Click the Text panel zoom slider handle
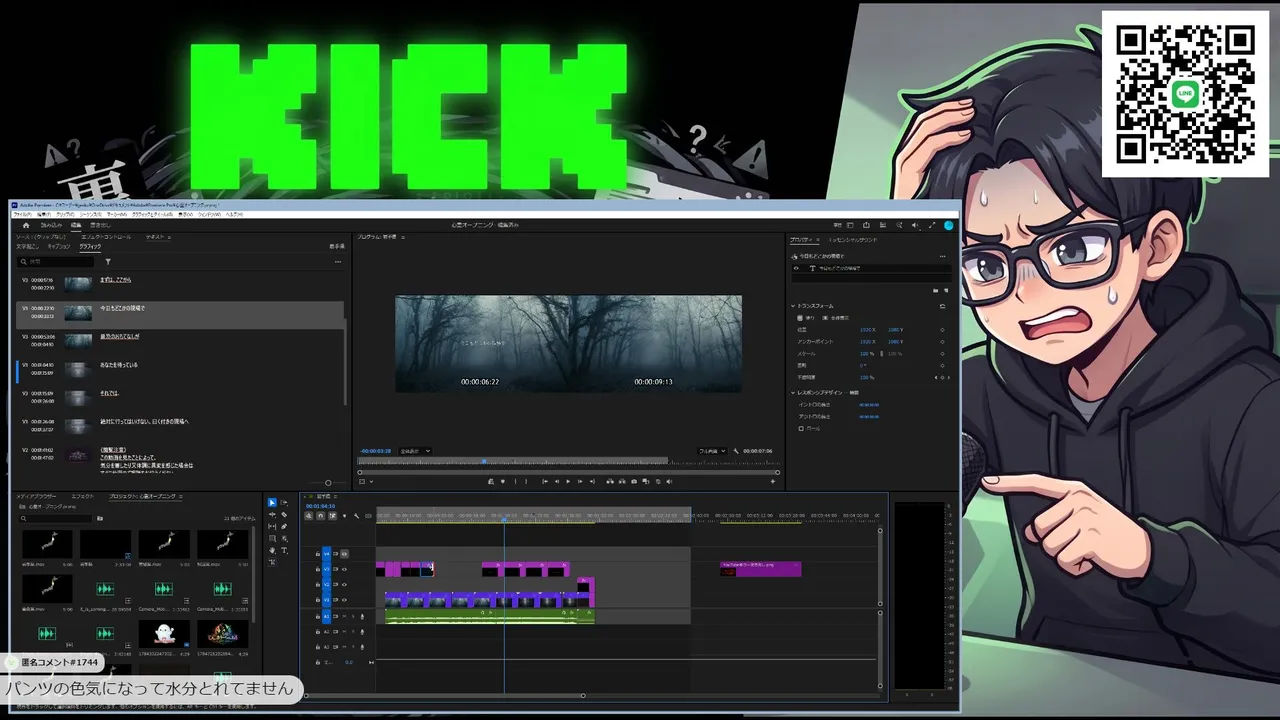This screenshot has height=720, width=1280. click(328, 483)
